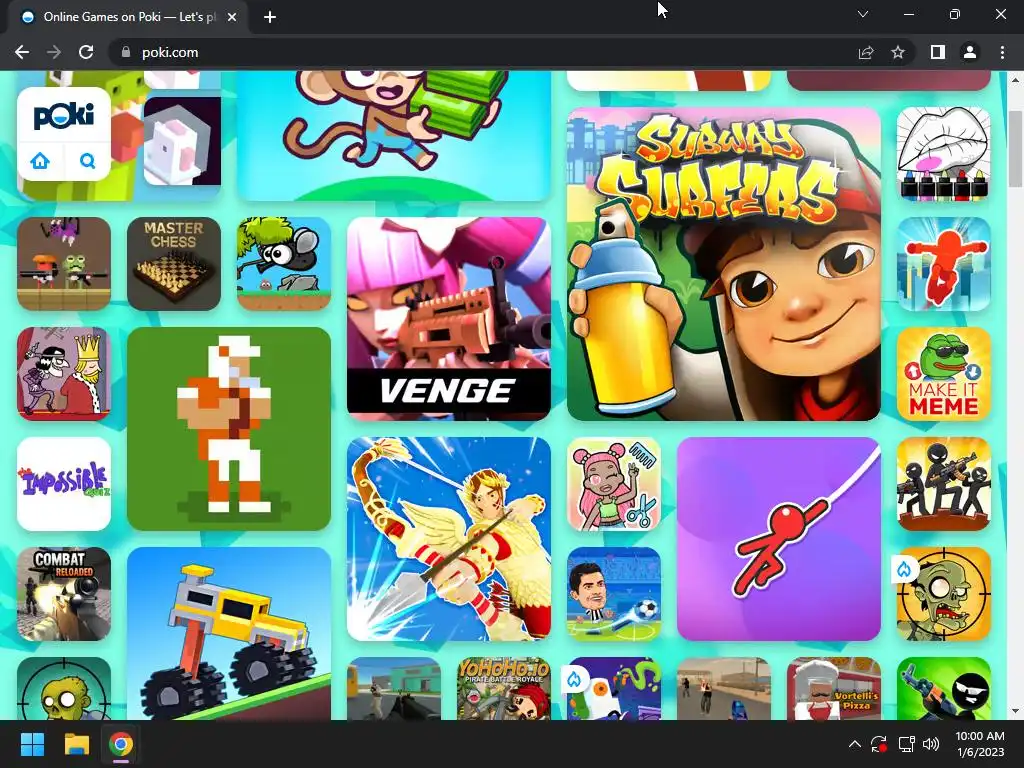Click the browser forward arrow
This screenshot has width=1024, height=768.
54,52
